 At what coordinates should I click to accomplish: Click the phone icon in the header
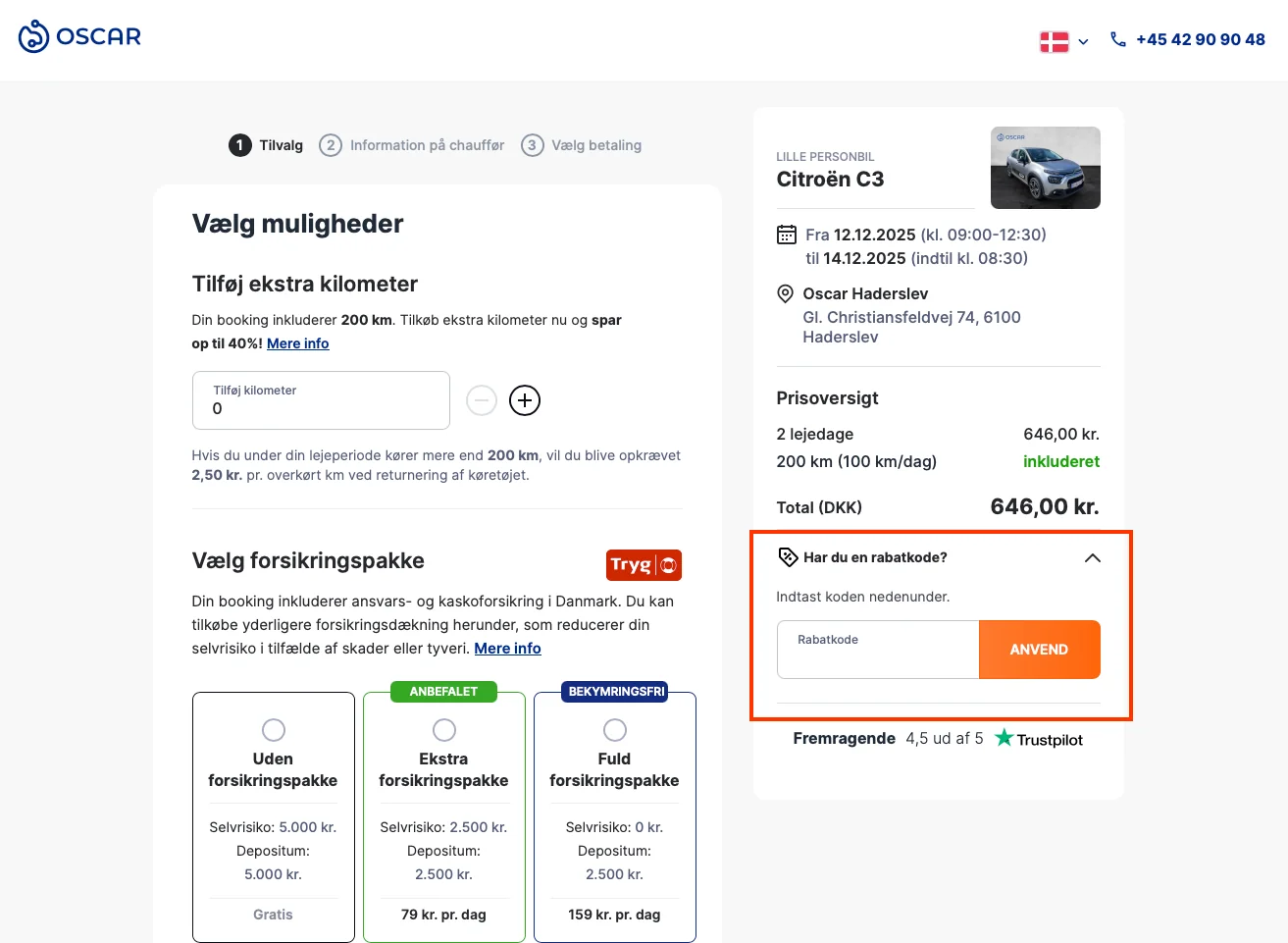[1117, 38]
